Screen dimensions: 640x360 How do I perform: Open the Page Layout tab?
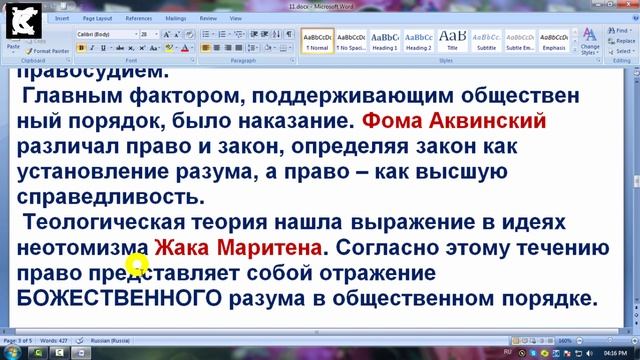(x=97, y=18)
